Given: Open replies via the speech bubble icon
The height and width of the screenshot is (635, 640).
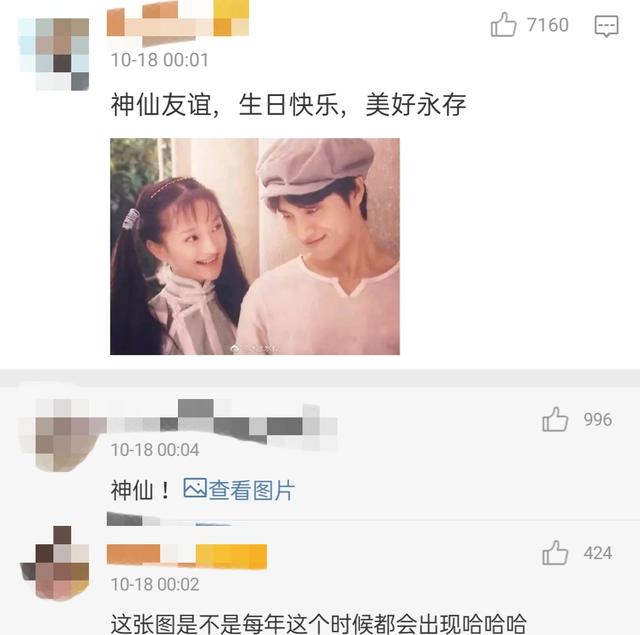Looking at the screenshot, I should pyautogui.click(x=606, y=26).
